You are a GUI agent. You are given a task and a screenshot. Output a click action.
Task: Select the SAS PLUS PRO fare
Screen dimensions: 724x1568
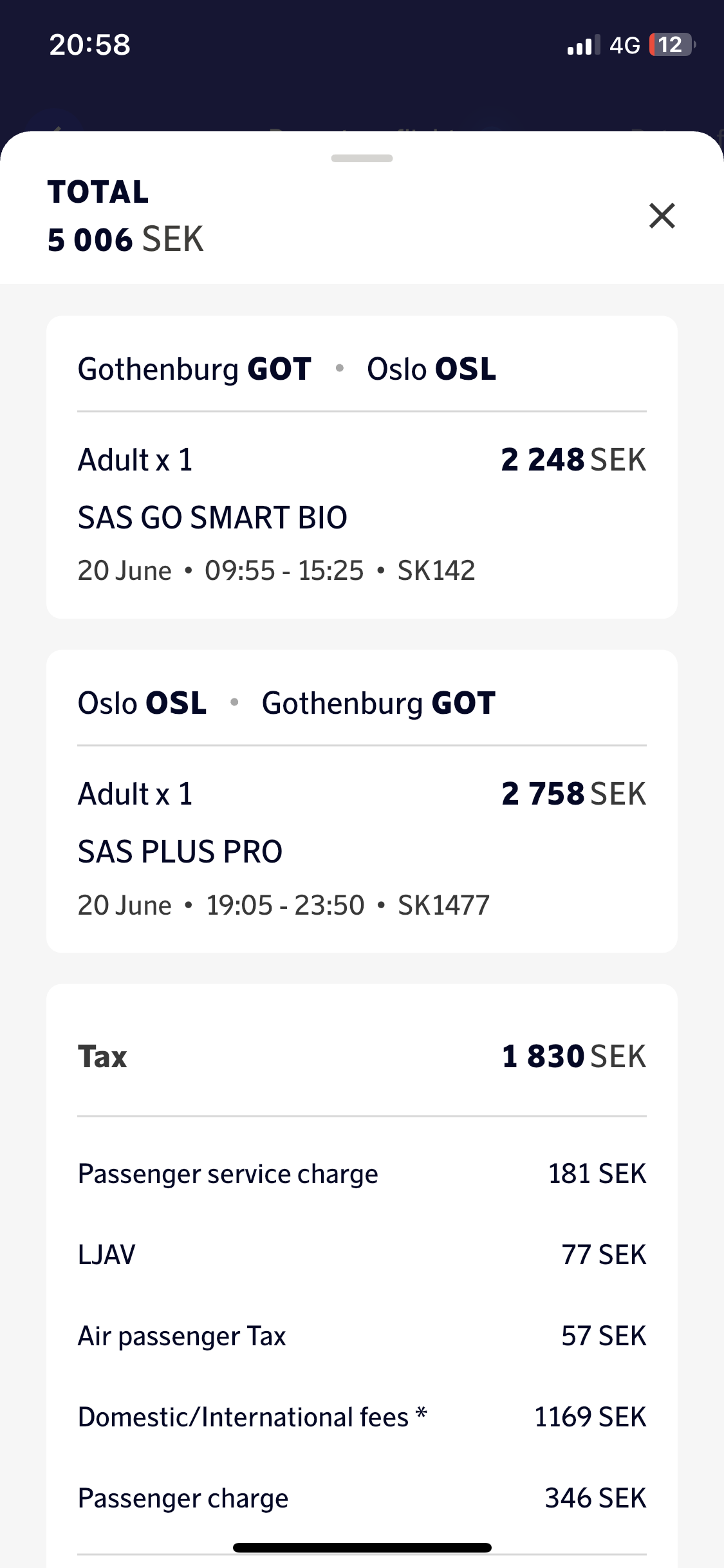pos(180,852)
